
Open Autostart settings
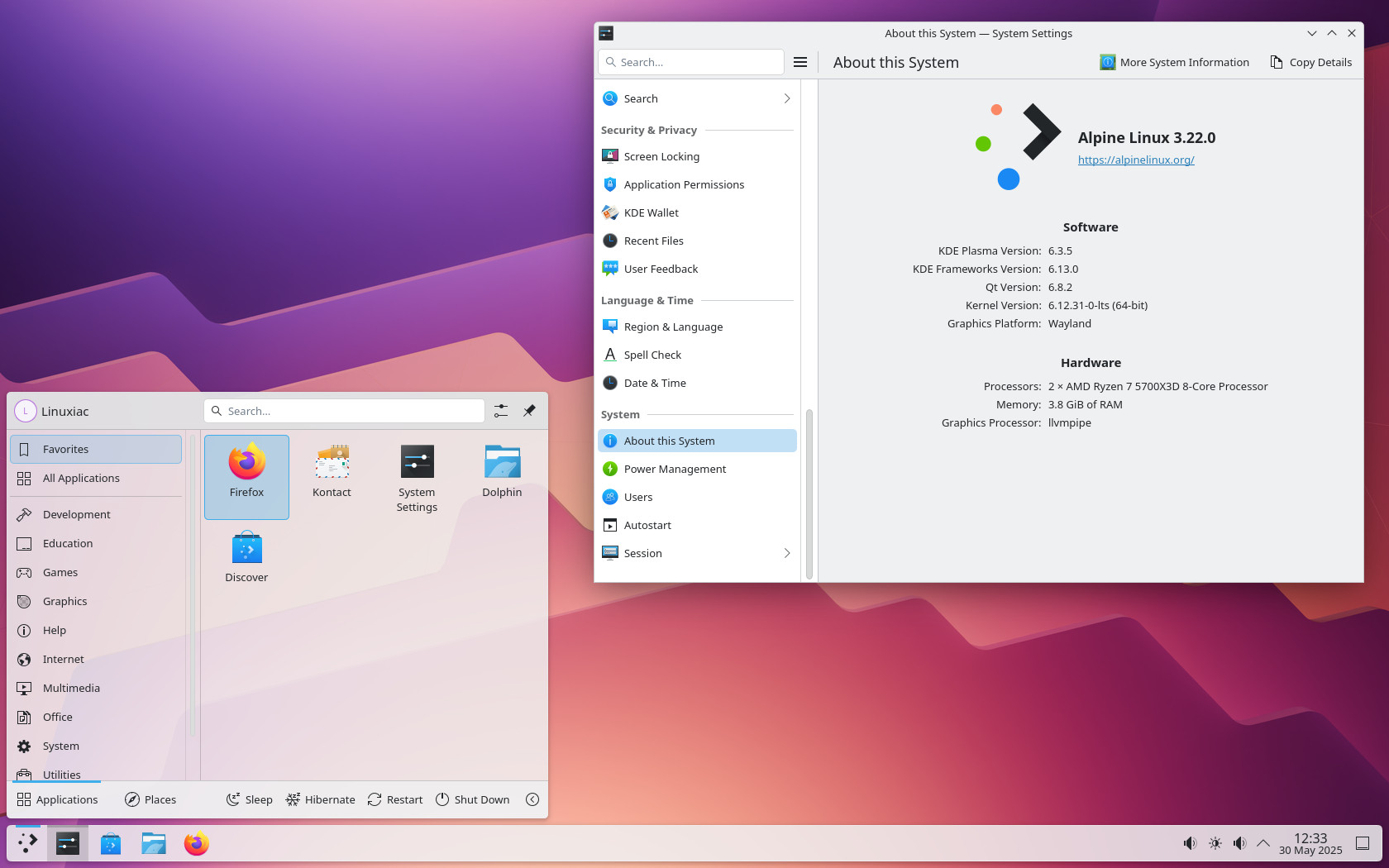(x=647, y=525)
